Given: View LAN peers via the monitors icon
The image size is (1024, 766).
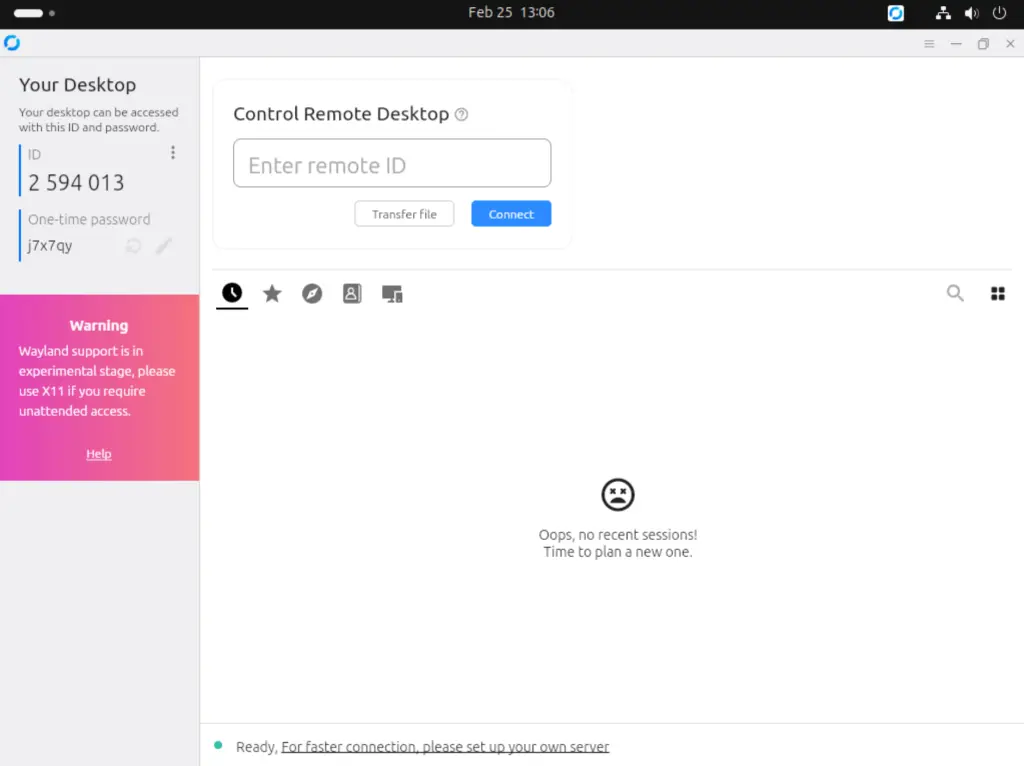Looking at the screenshot, I should (x=391, y=293).
